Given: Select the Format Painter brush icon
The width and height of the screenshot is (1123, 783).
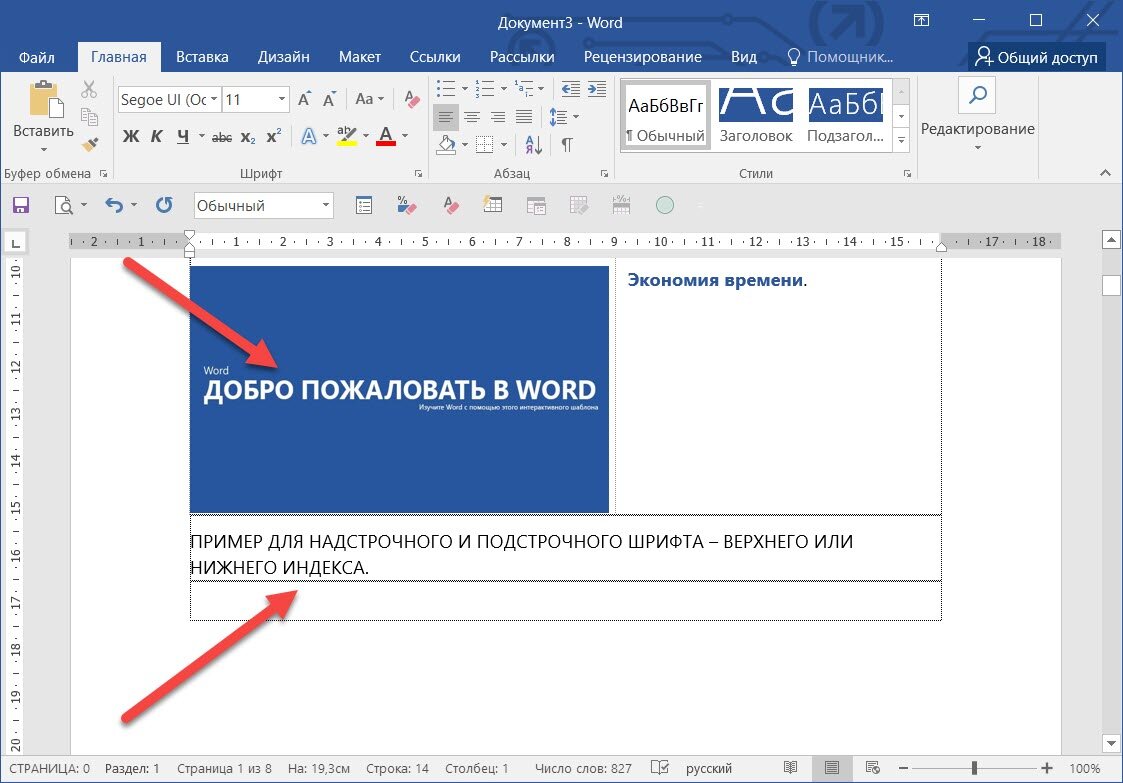Looking at the screenshot, I should coord(90,144).
